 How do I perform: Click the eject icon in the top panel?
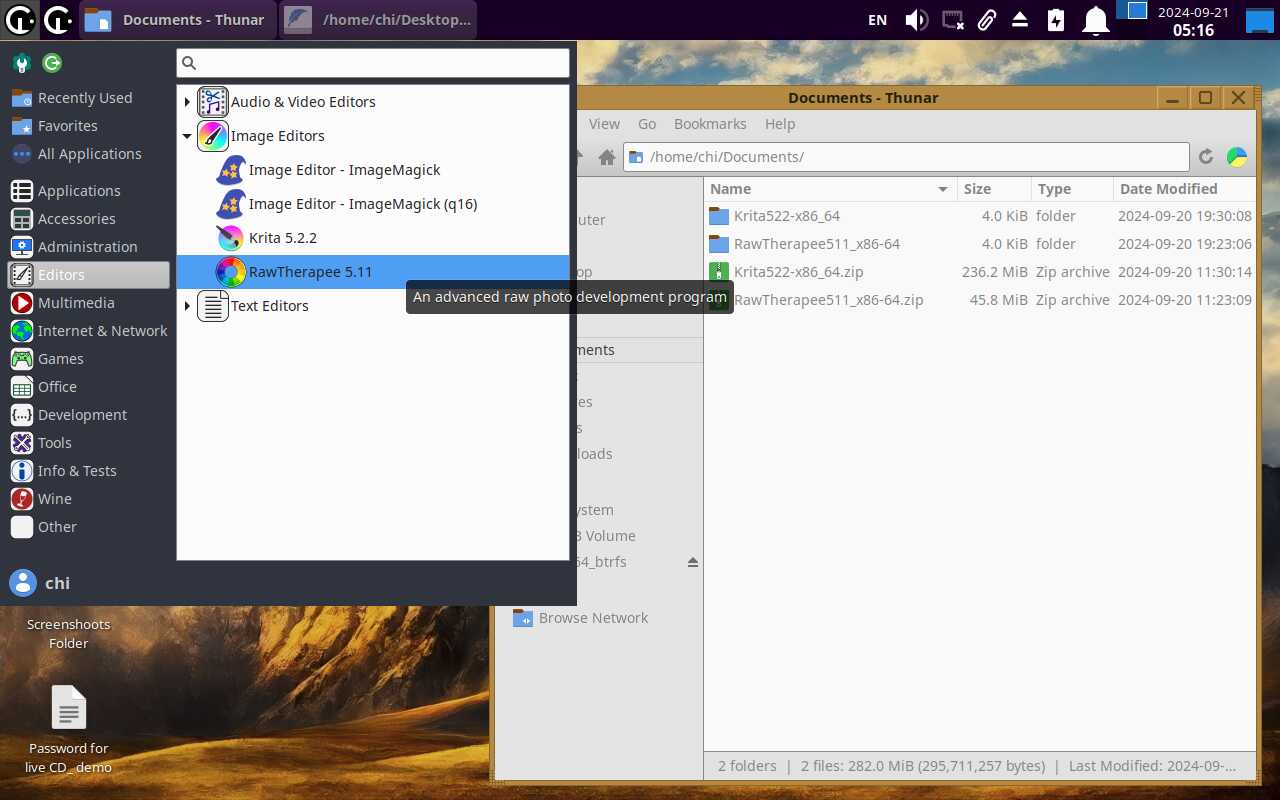[1020, 20]
